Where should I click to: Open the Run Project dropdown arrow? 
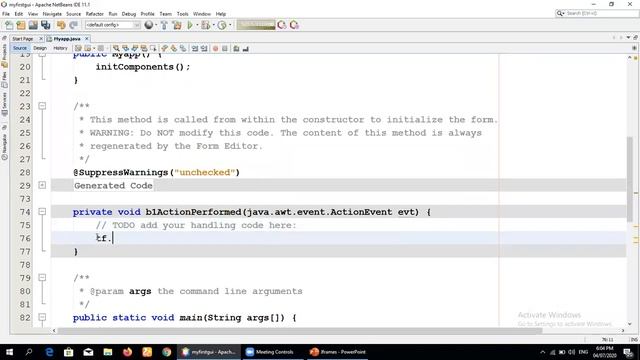point(197,25)
